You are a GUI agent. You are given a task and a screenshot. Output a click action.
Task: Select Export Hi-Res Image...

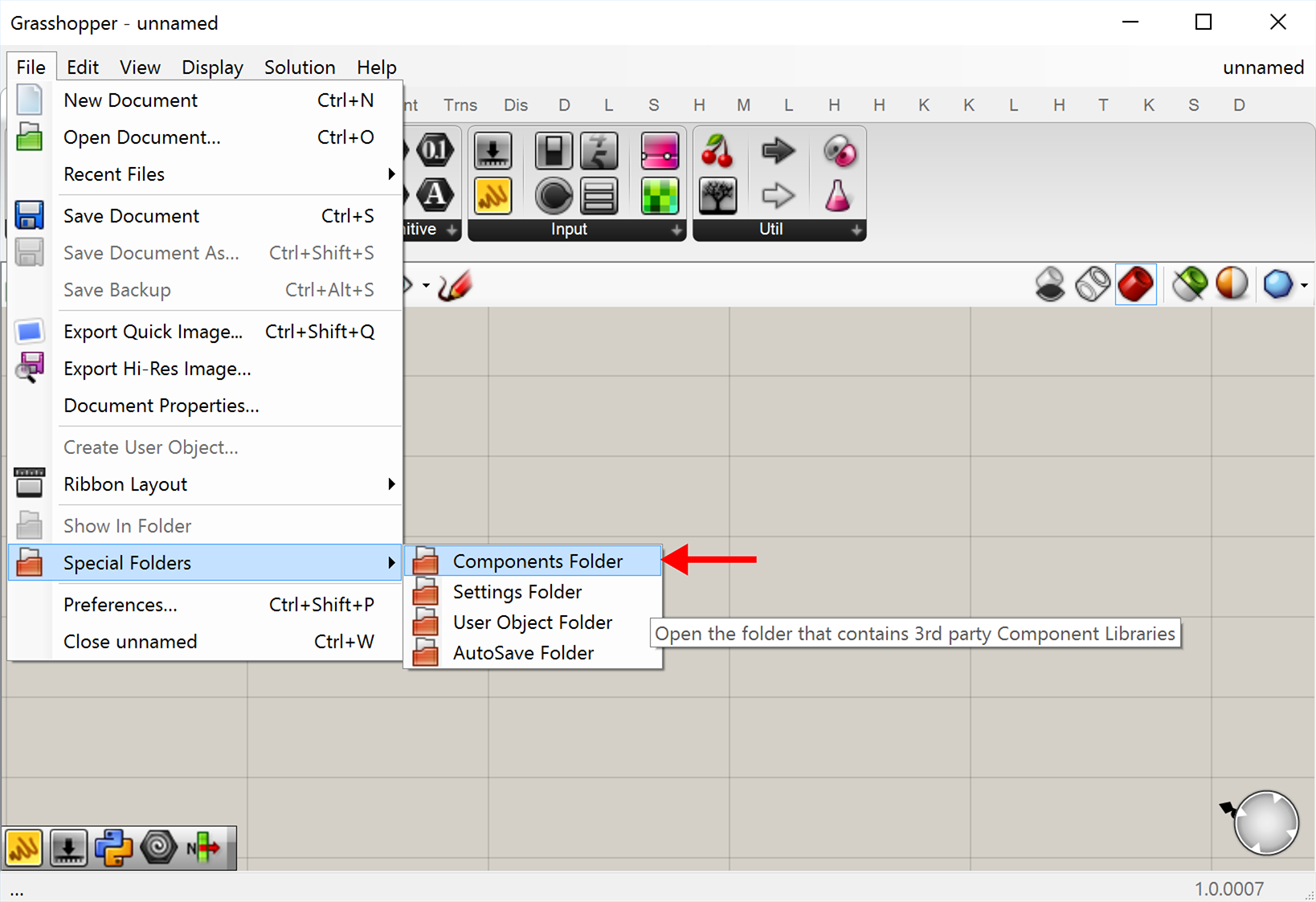pos(206,369)
